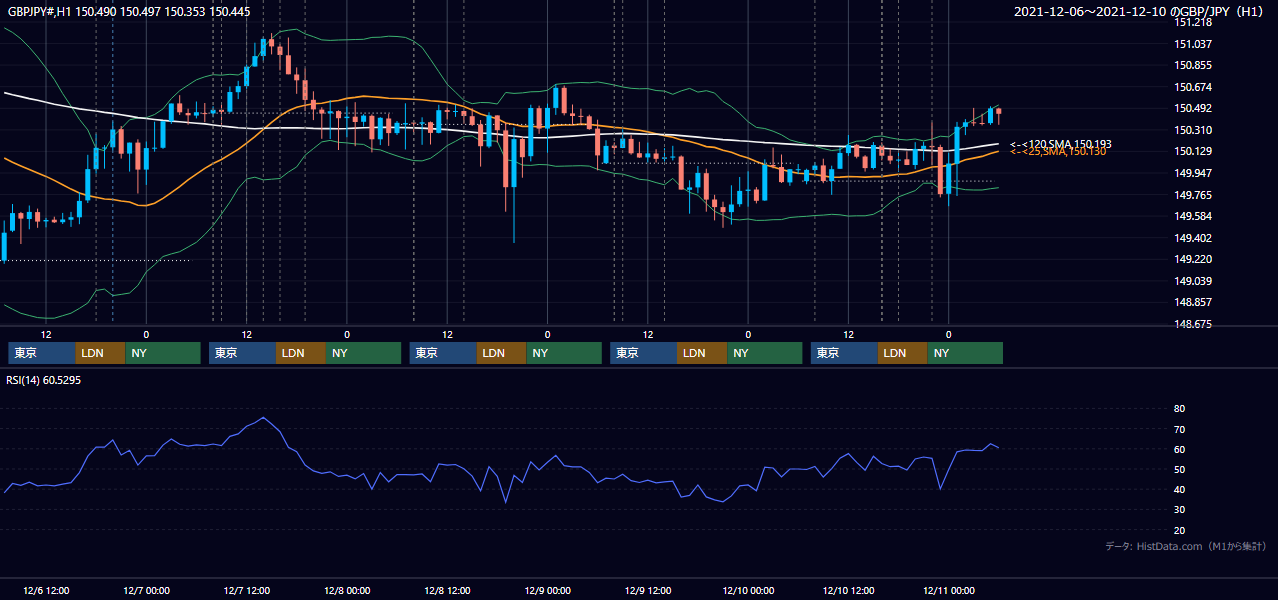
Task: Select the 150.492 price axis value
Action: (1193, 108)
